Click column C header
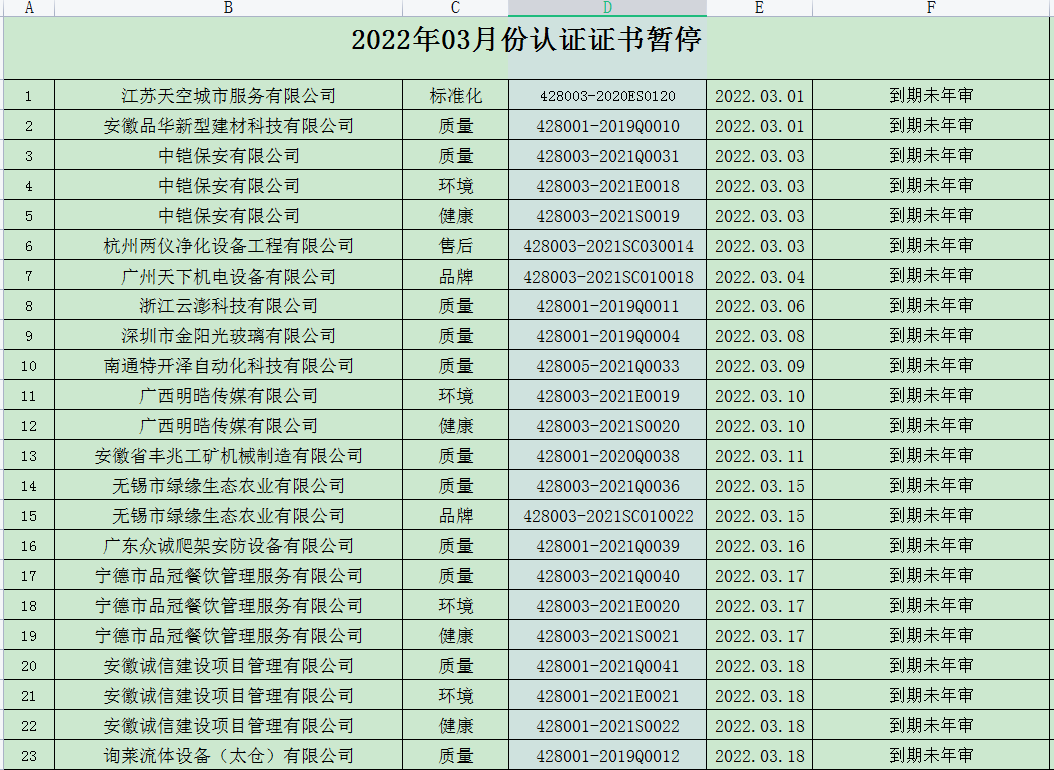 point(456,8)
